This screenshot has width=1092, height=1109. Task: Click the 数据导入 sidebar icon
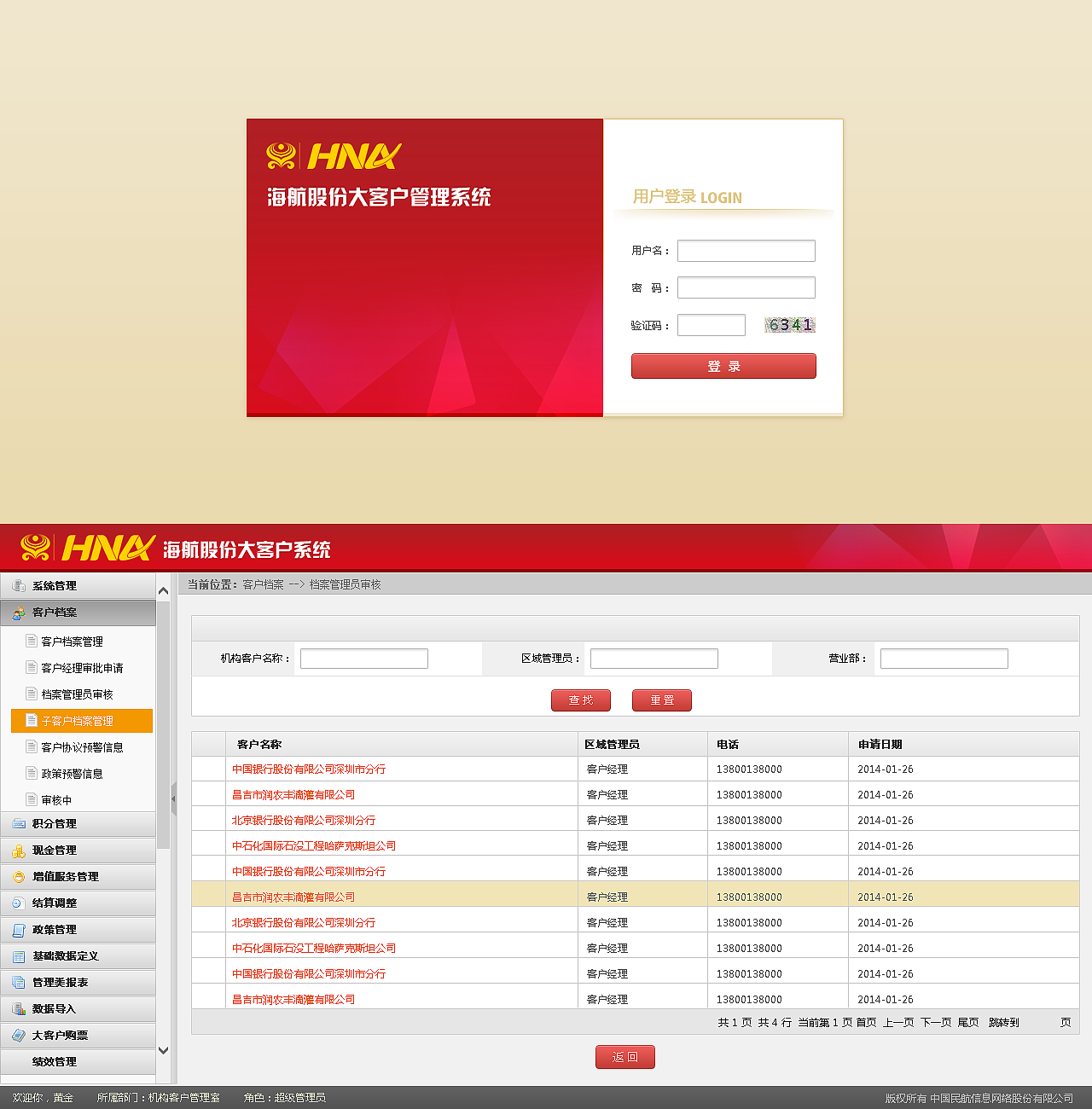[x=19, y=1009]
